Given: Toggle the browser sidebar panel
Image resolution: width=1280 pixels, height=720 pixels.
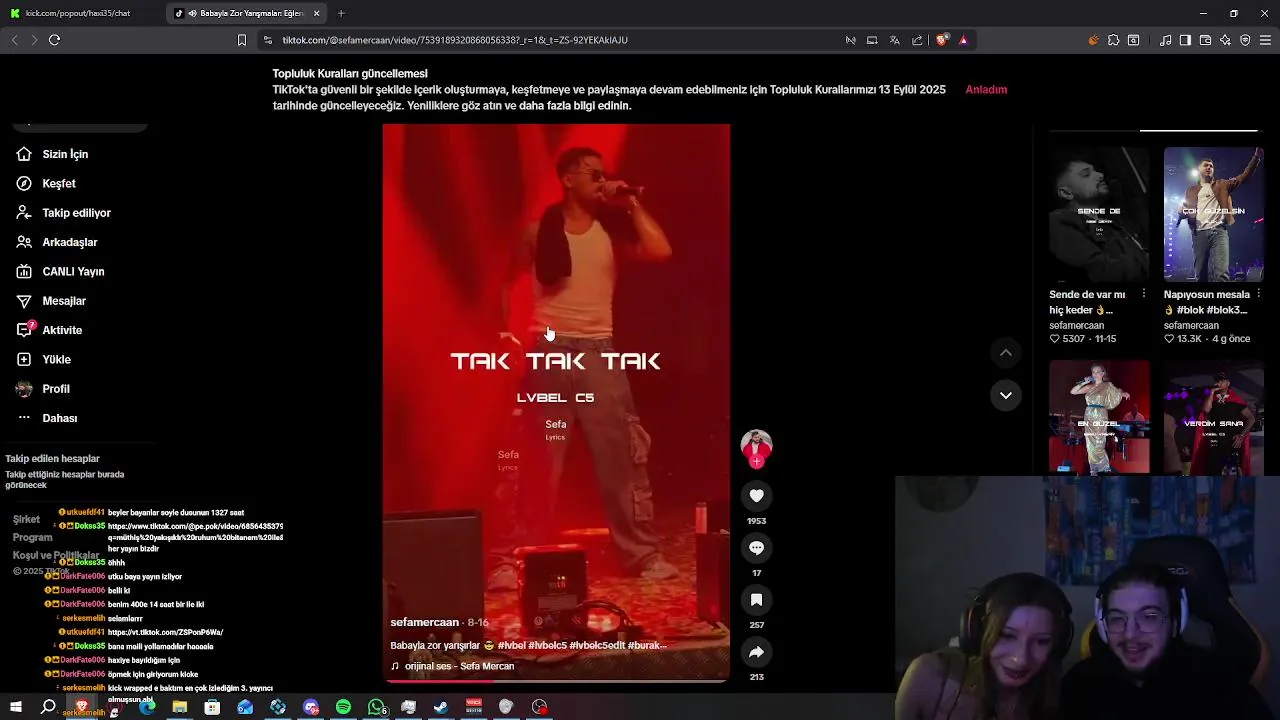Looking at the screenshot, I should click(1185, 40).
